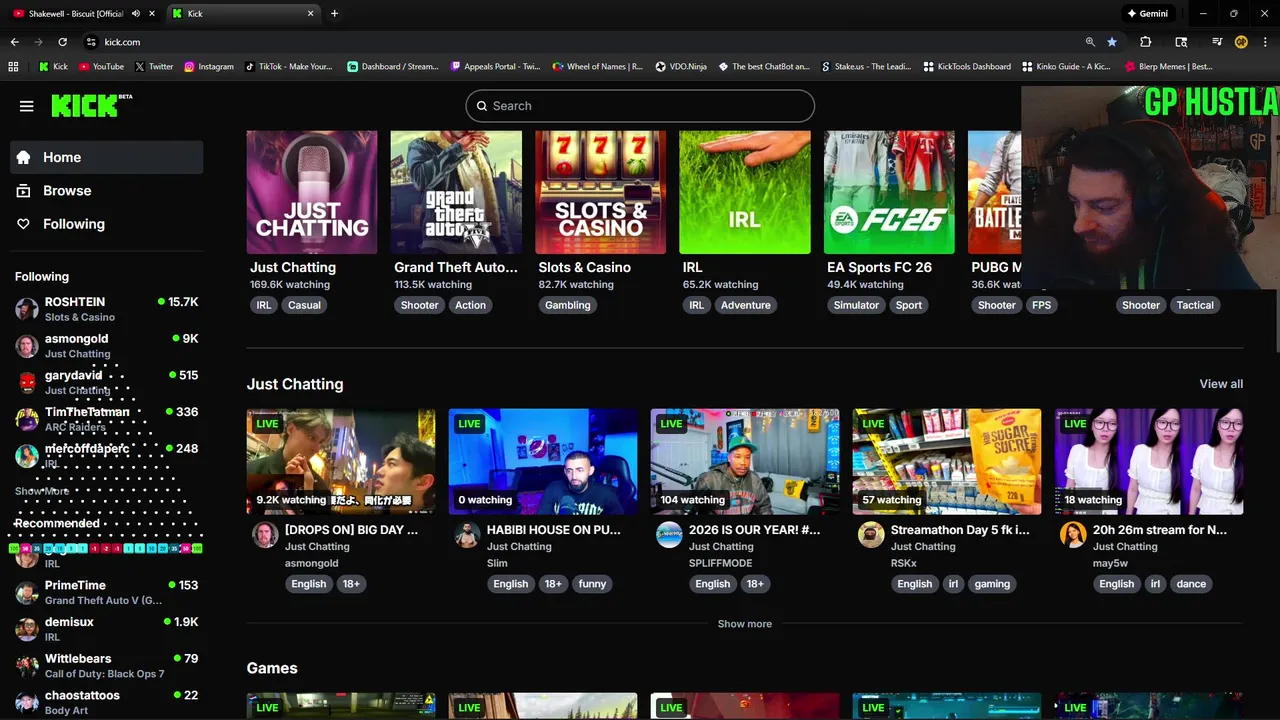Open the Streamathon Day 5 stream thumbnail

(x=947, y=461)
